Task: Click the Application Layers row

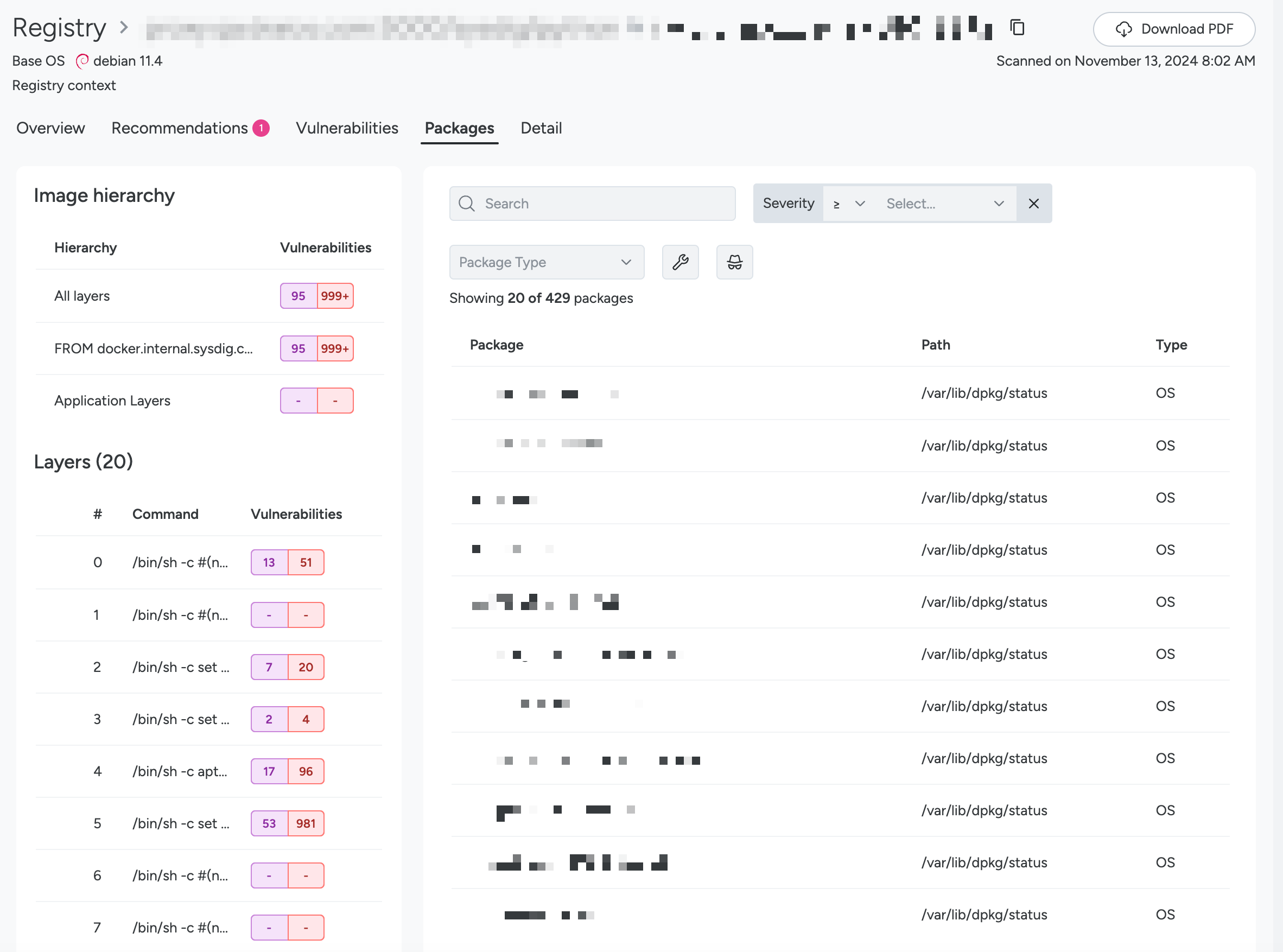Action: 209,401
